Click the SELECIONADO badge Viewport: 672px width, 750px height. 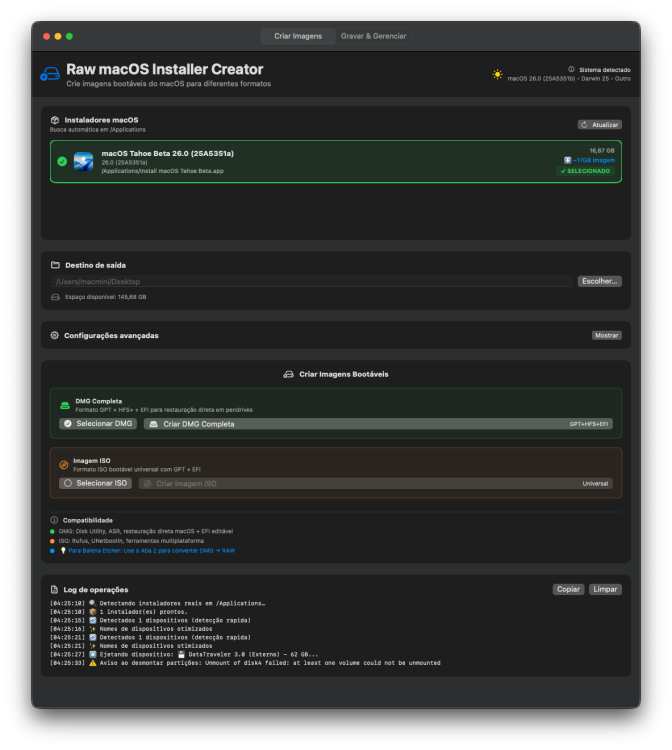(585, 171)
